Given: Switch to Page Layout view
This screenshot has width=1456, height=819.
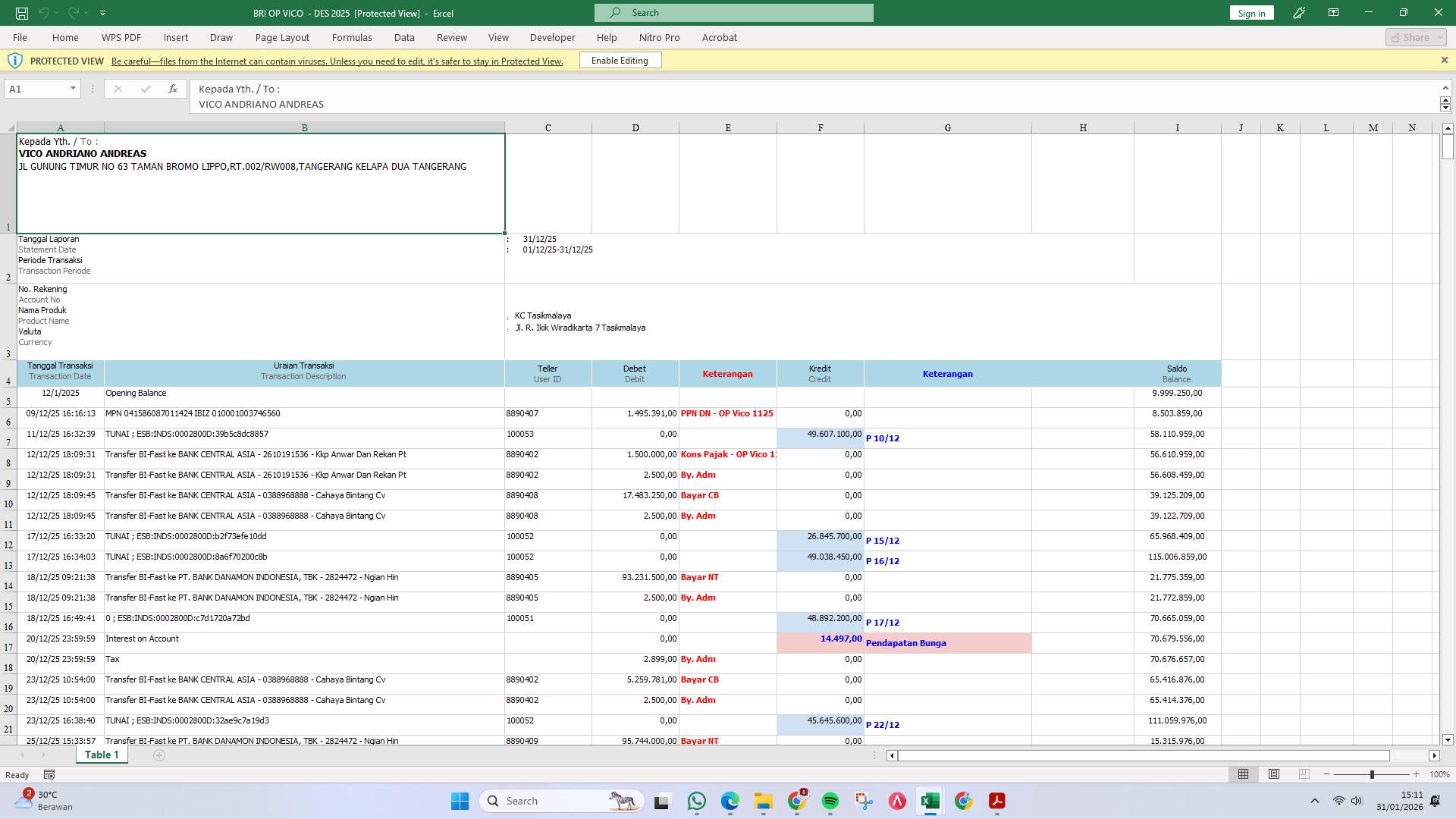Looking at the screenshot, I should [x=1274, y=774].
